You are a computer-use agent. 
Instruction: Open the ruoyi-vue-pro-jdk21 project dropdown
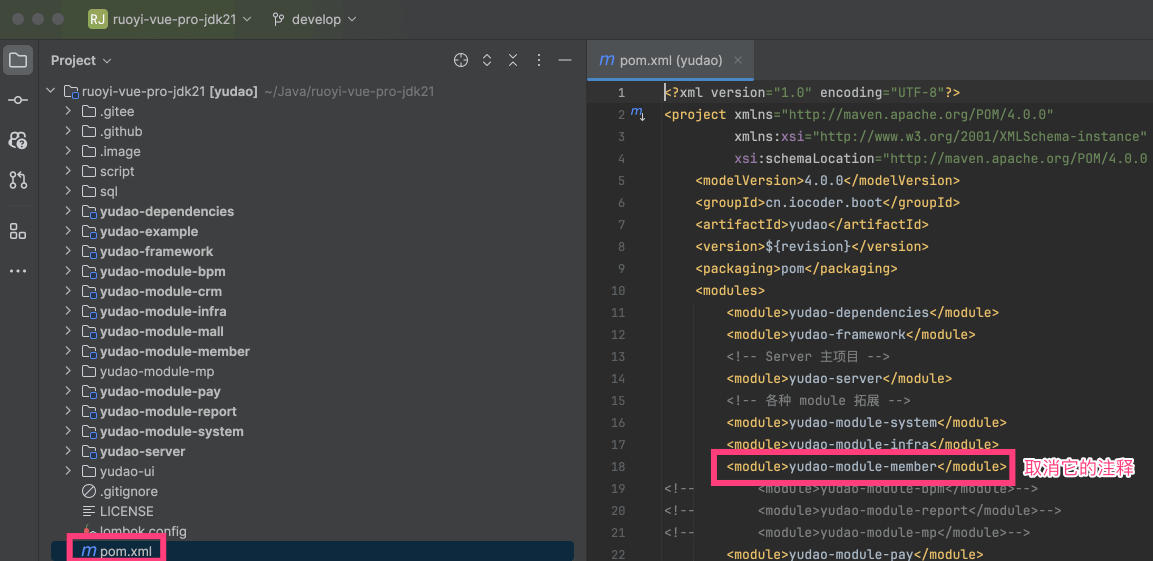coord(170,19)
